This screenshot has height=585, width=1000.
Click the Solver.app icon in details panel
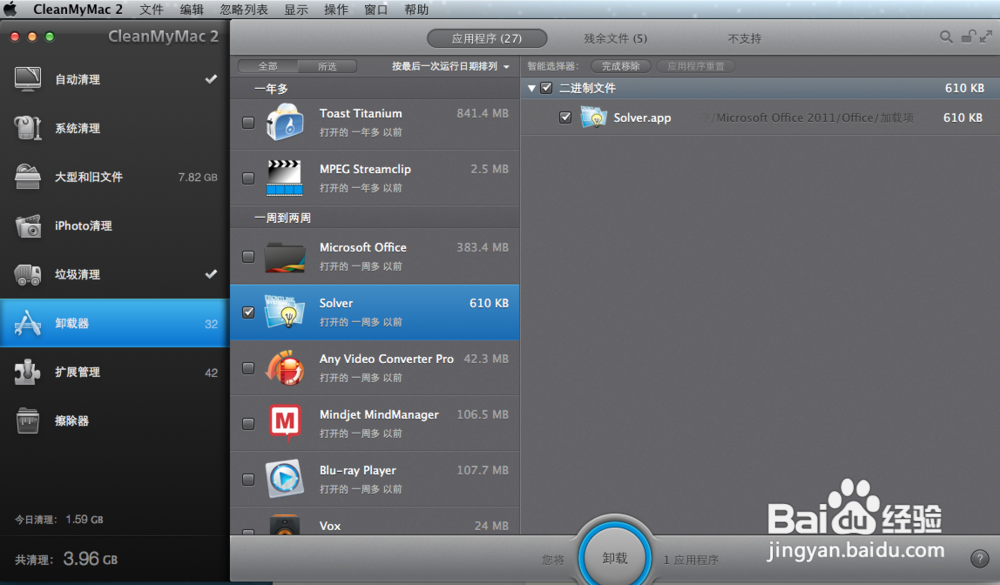[x=593, y=117]
